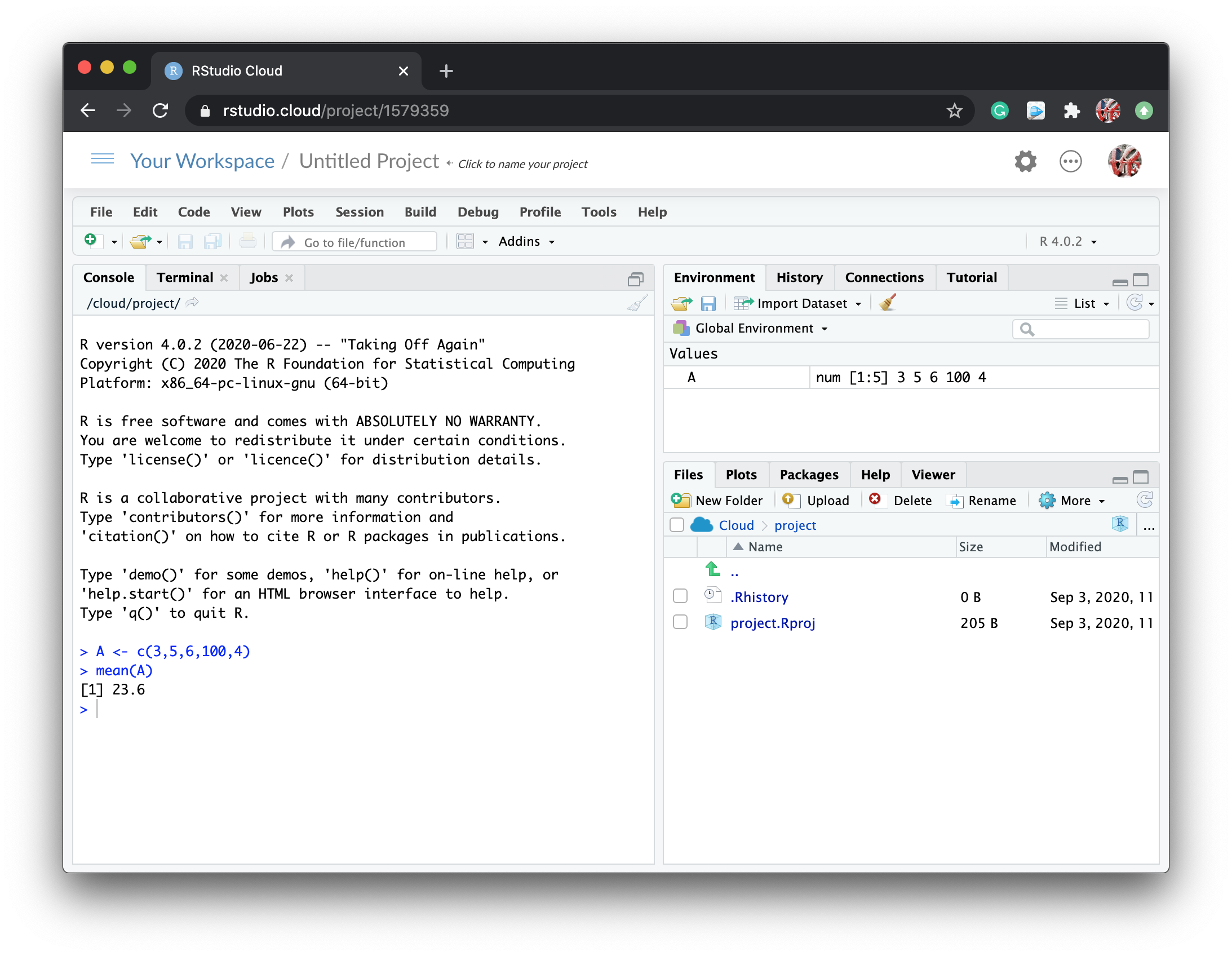Toggle the select-all checkbox beside Cloud
Screen dimensions: 1232x956
coord(677,525)
